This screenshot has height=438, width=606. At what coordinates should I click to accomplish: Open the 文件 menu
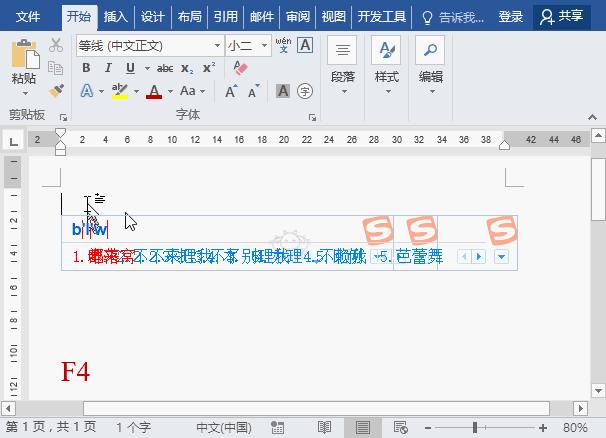tap(28, 17)
